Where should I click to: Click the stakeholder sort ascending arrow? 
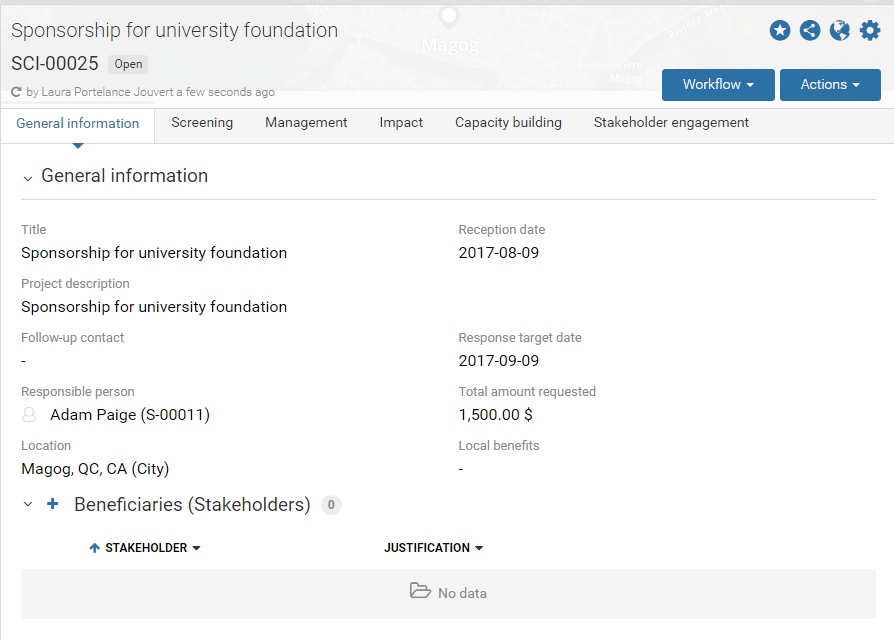coord(95,548)
